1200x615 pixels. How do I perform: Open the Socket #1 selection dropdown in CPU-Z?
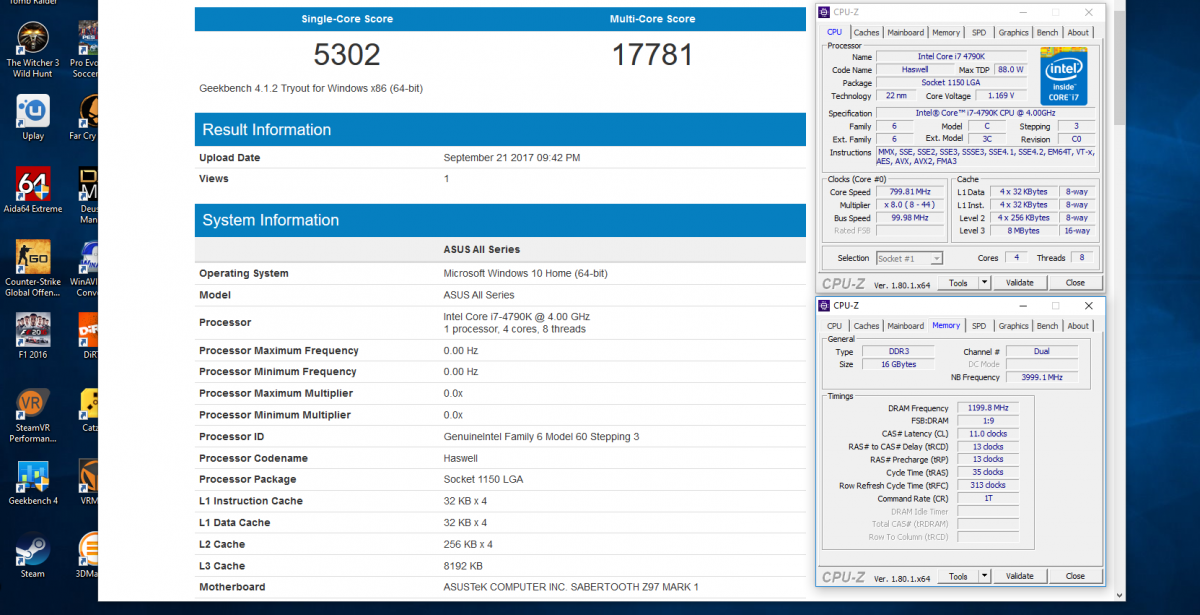[x=909, y=258]
